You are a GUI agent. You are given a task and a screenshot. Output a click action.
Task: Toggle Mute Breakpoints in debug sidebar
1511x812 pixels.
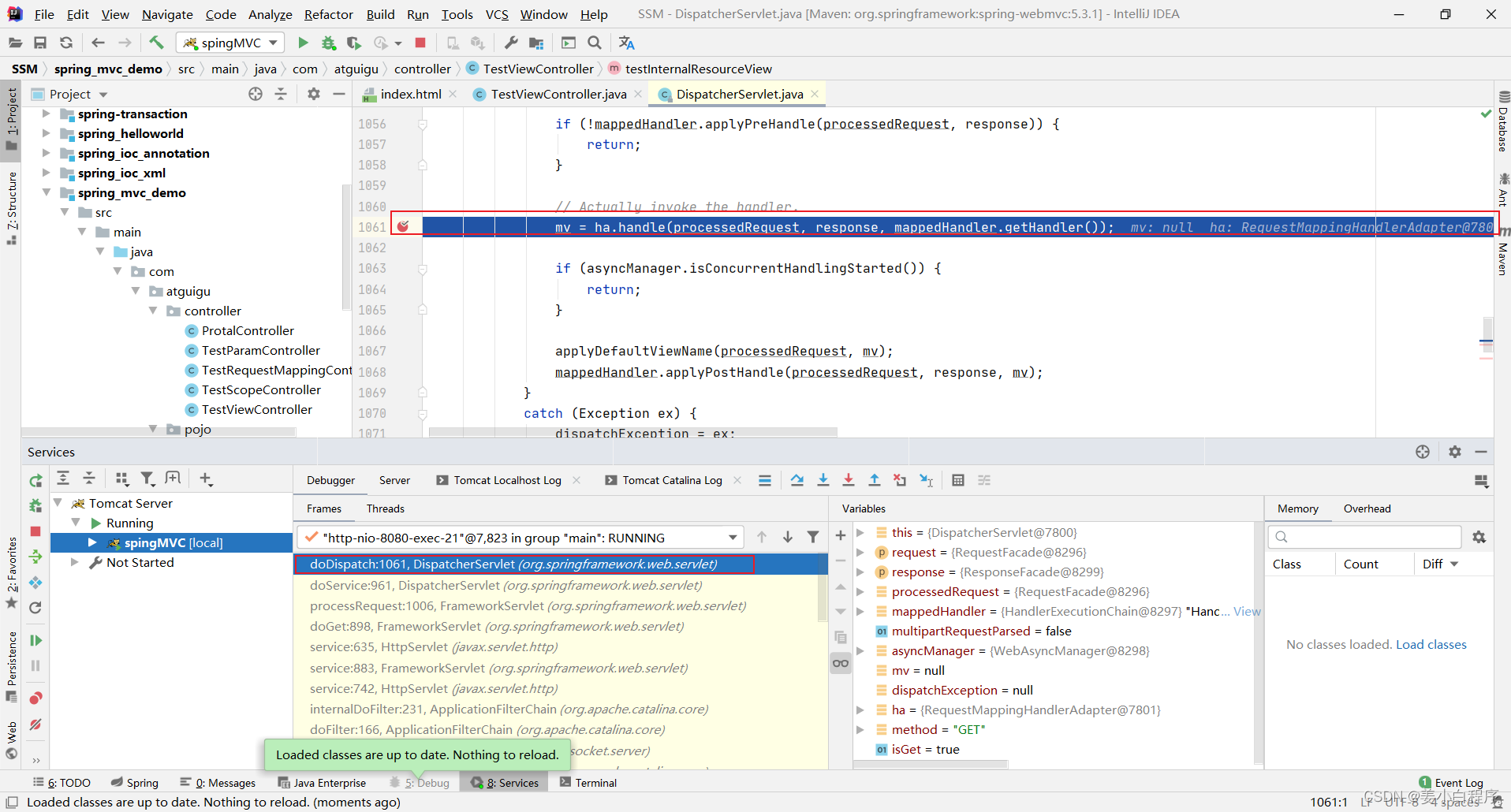[35, 724]
